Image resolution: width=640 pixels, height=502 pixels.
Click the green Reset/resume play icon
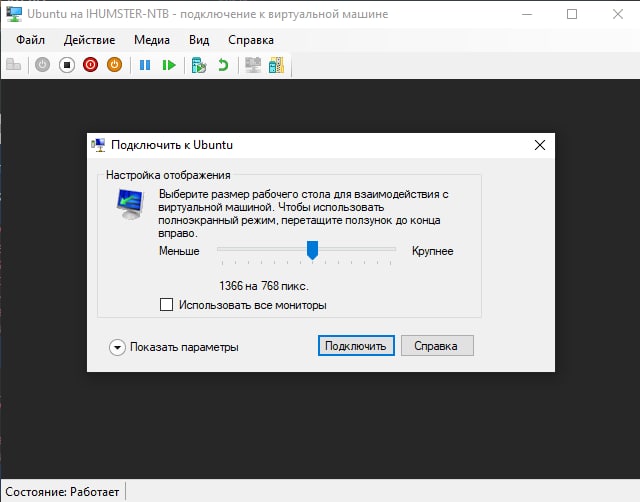pos(169,65)
